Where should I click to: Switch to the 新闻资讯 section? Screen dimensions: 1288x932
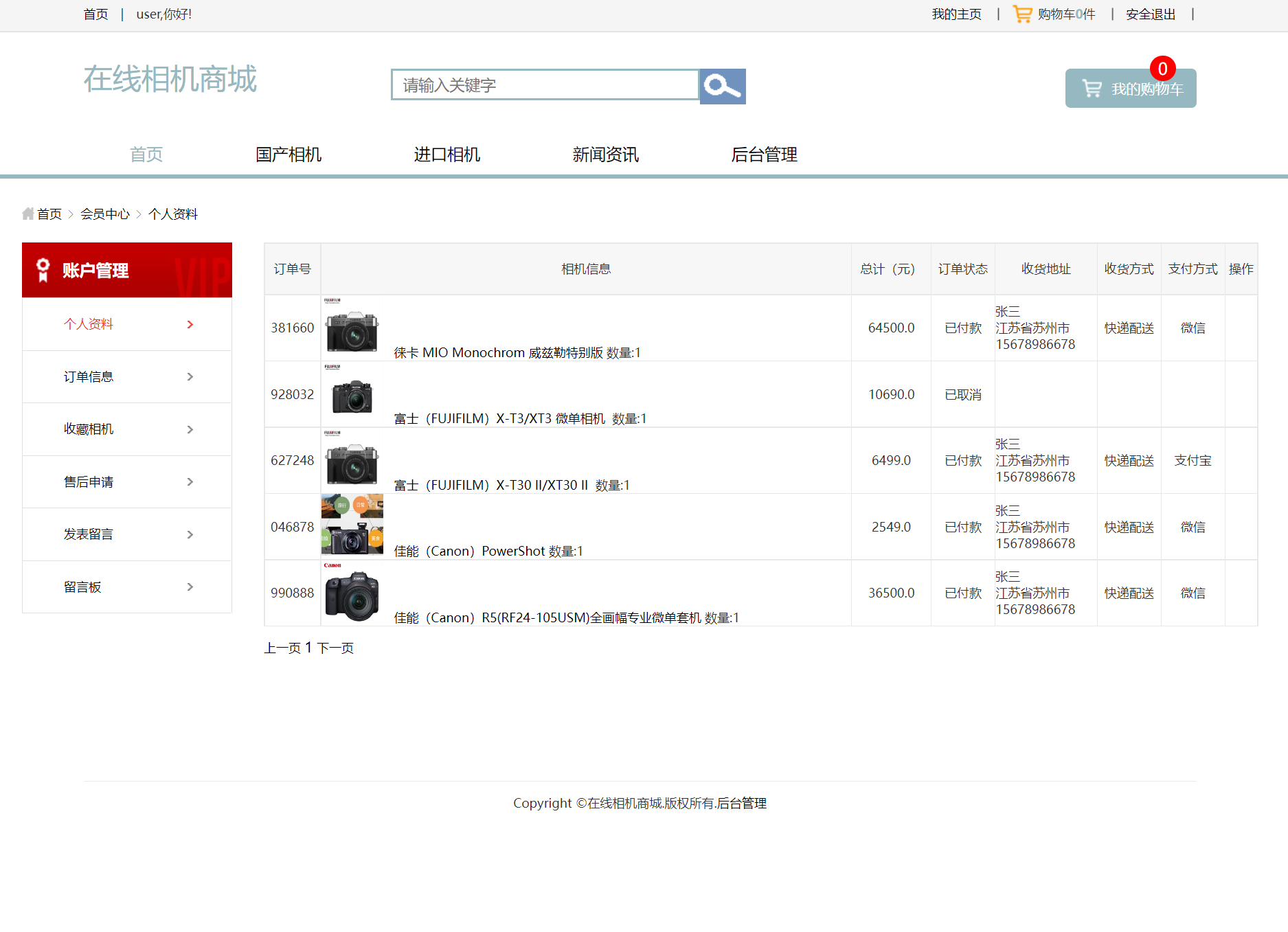tap(605, 155)
